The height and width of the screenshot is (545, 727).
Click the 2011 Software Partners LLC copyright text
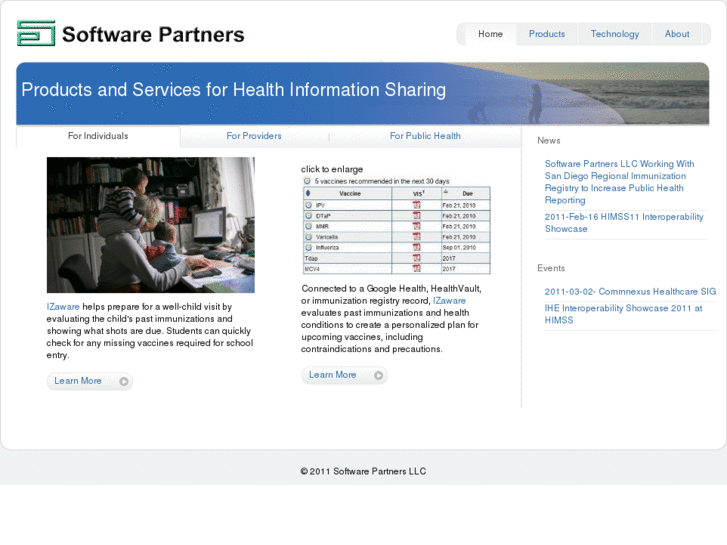(x=363, y=471)
